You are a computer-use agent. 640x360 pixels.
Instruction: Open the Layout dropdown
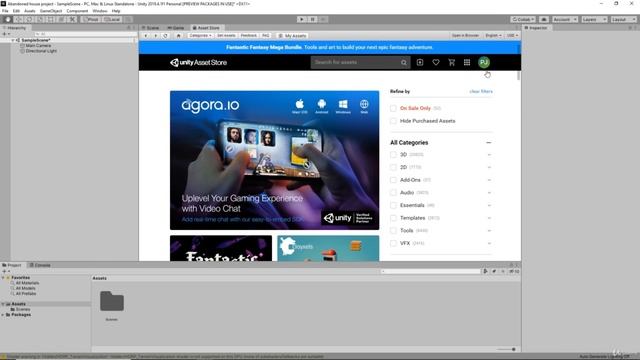tap(623, 19)
